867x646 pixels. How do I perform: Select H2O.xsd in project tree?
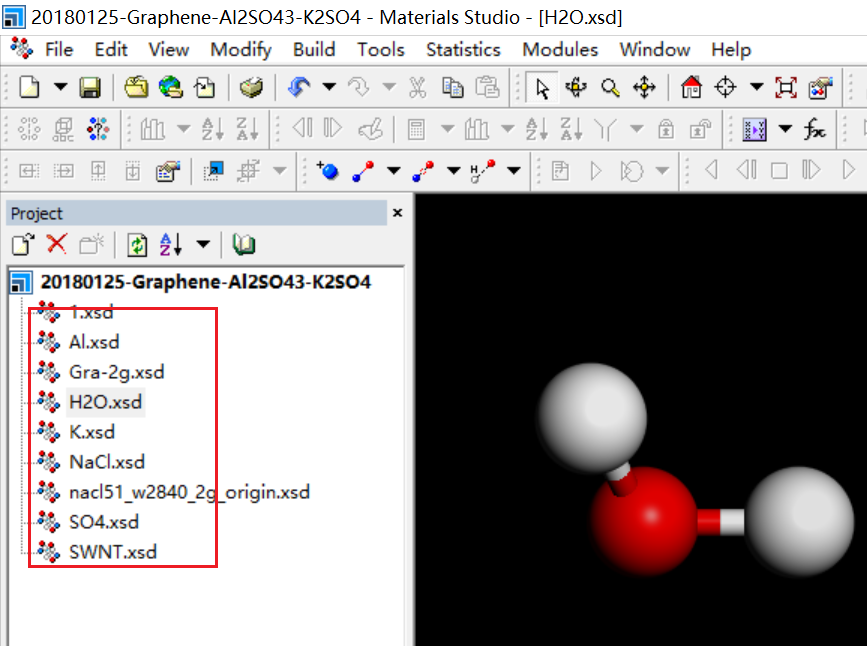coord(106,402)
